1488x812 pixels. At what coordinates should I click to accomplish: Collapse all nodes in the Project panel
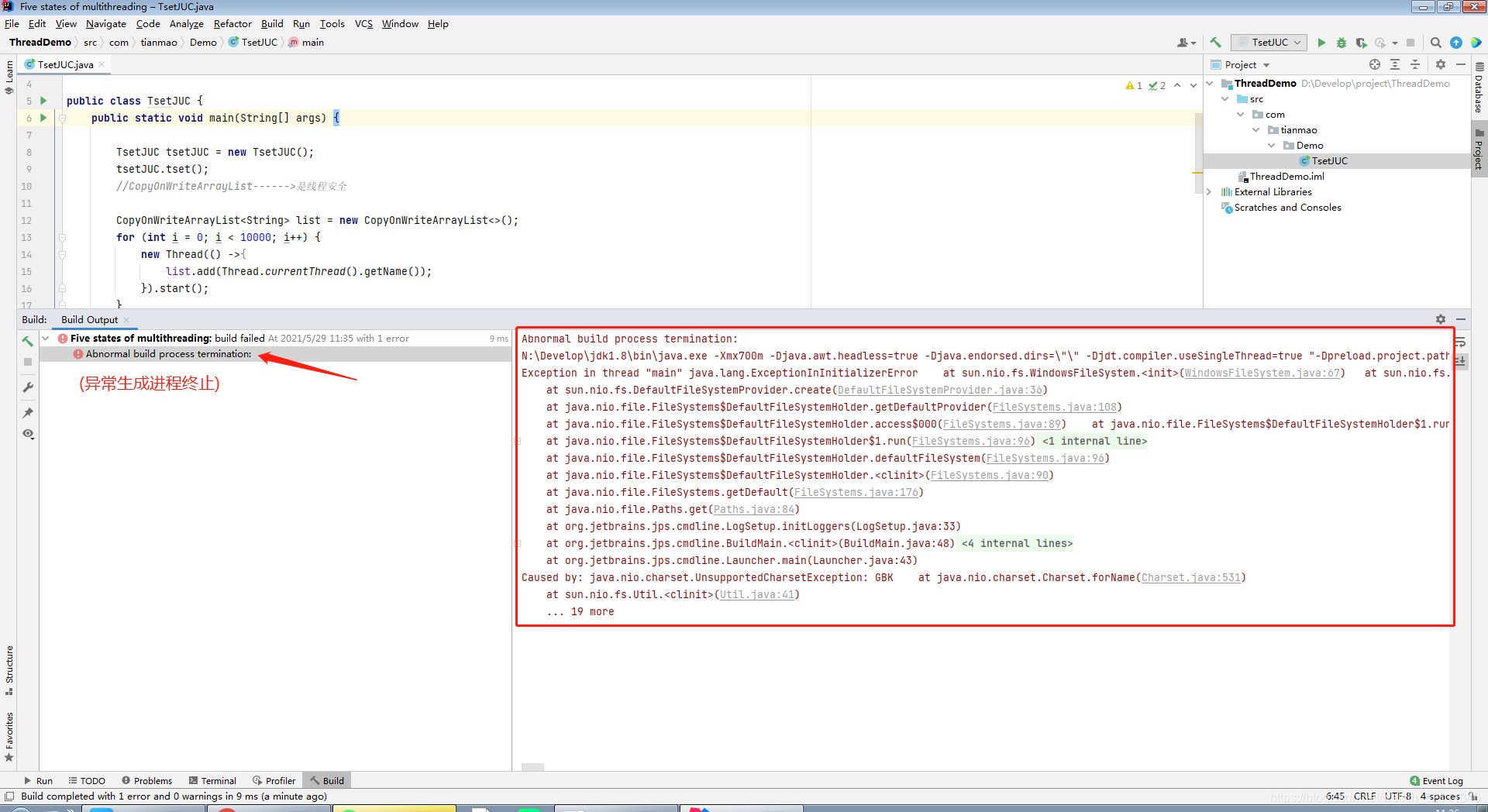pos(1415,64)
